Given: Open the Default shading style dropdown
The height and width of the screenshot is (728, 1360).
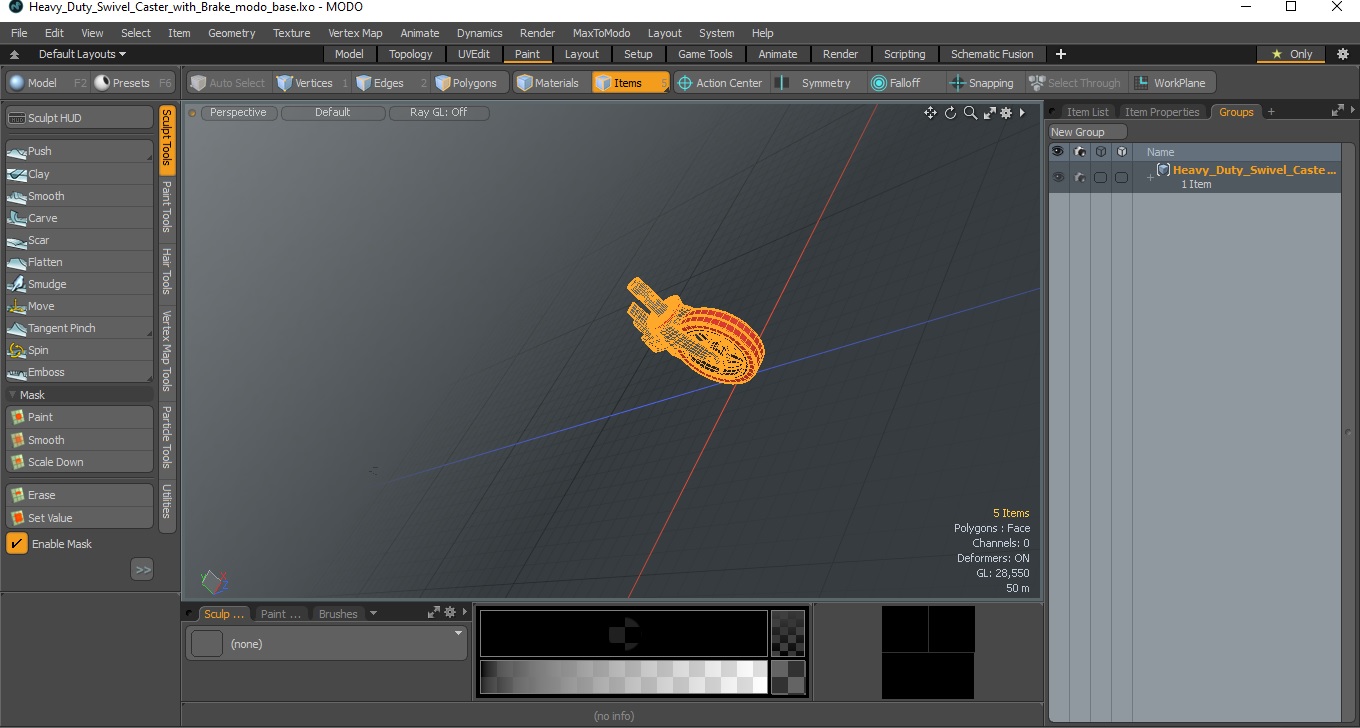Looking at the screenshot, I should point(333,113).
